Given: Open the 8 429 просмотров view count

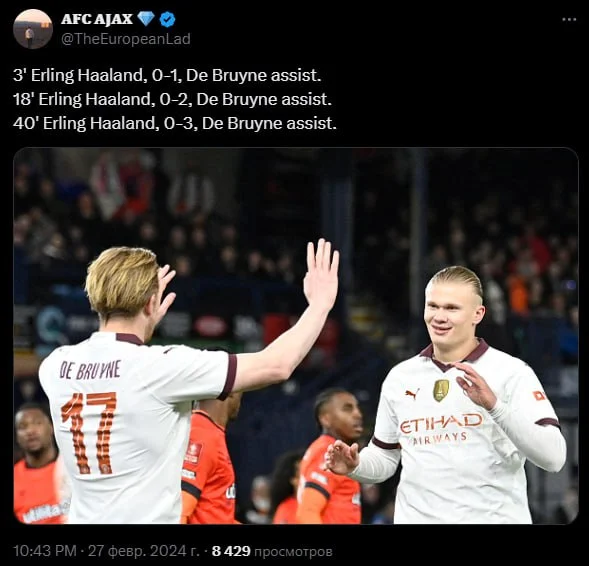Looking at the screenshot, I should coord(272,551).
